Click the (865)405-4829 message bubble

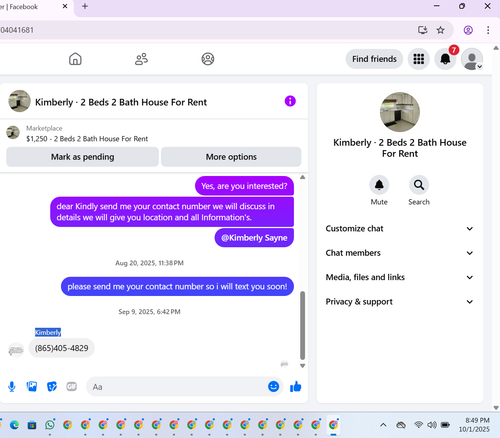click(x=62, y=348)
